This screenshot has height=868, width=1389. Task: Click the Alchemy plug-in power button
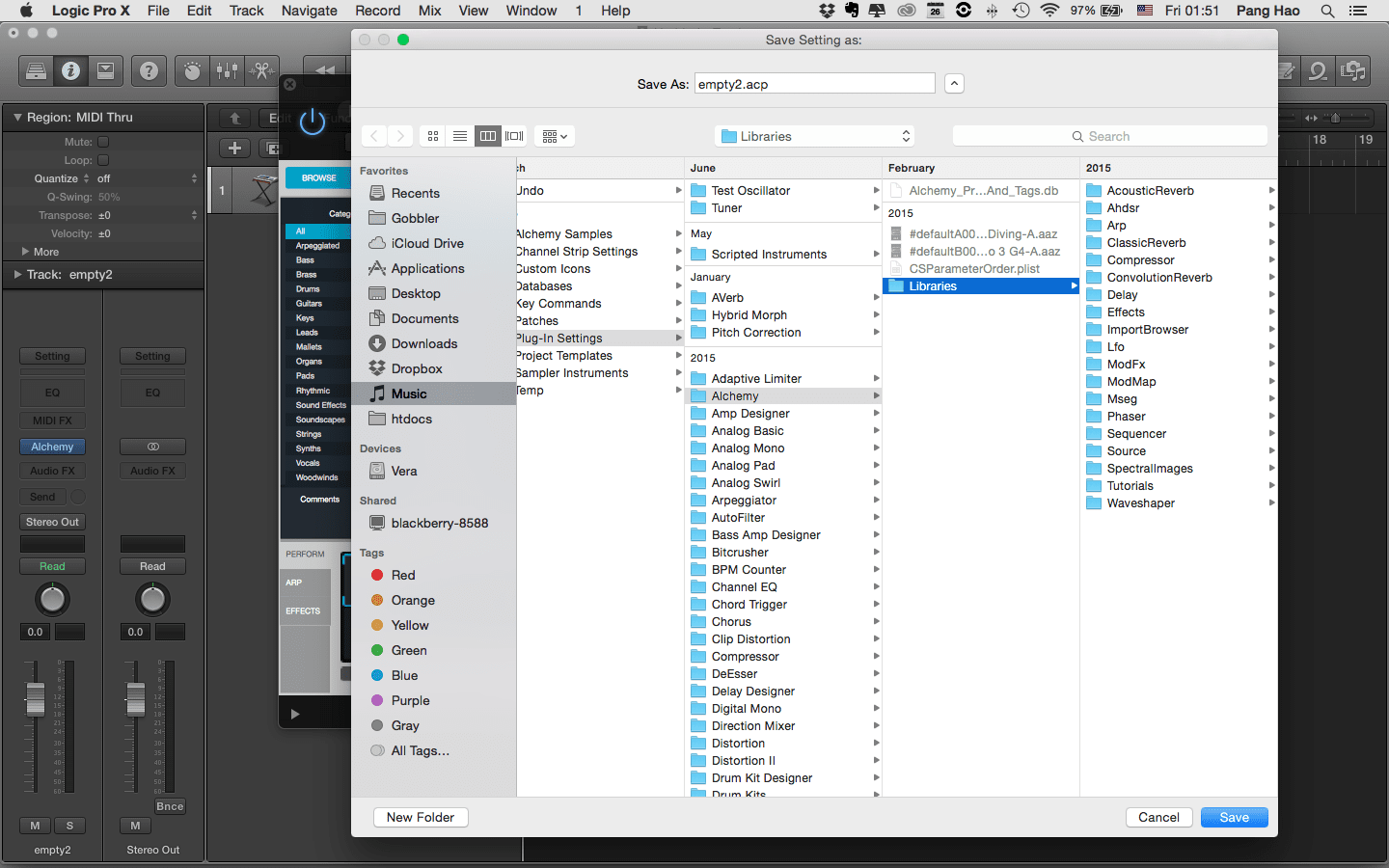coord(313,122)
